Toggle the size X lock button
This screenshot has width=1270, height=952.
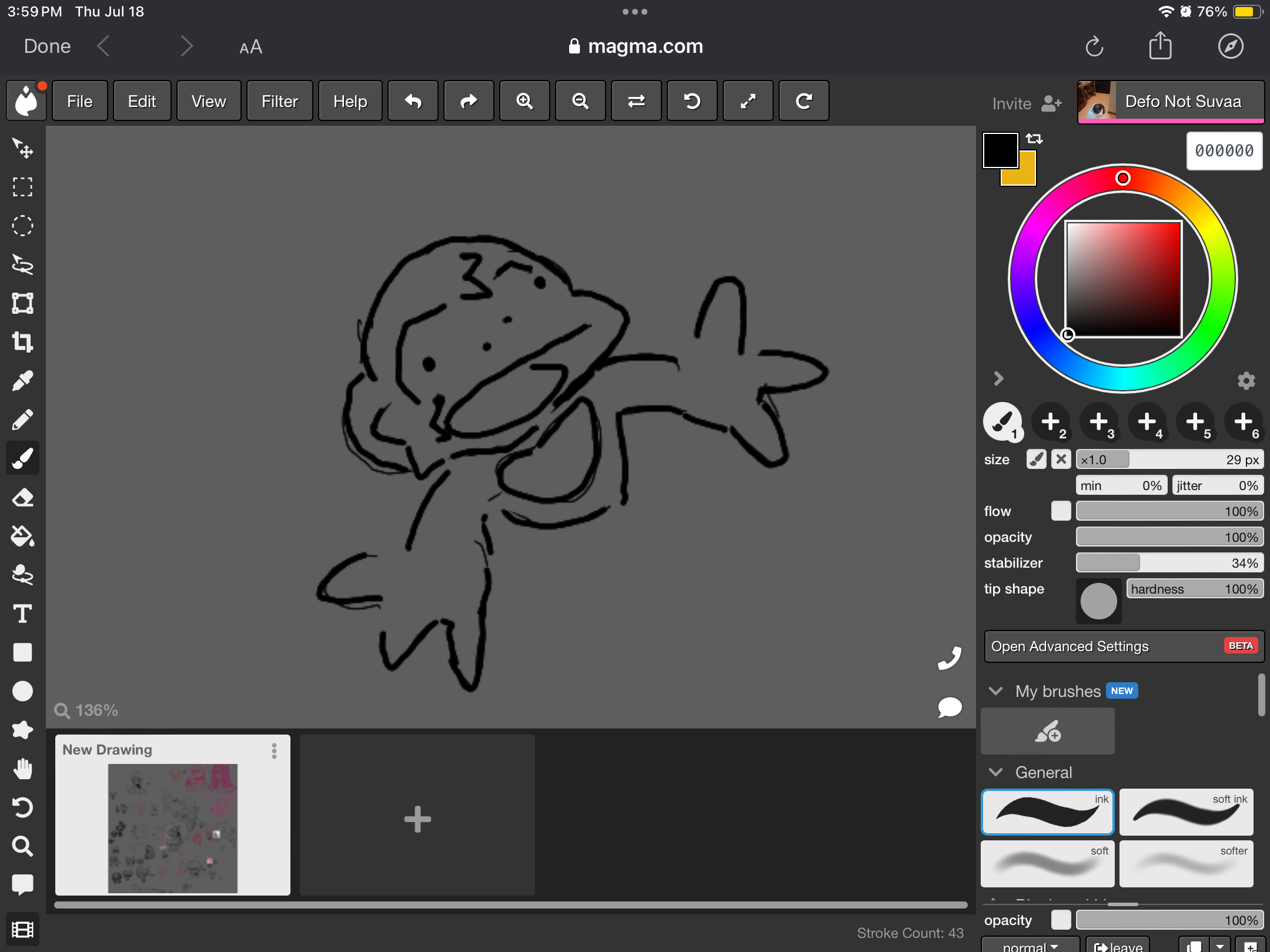tap(1061, 460)
